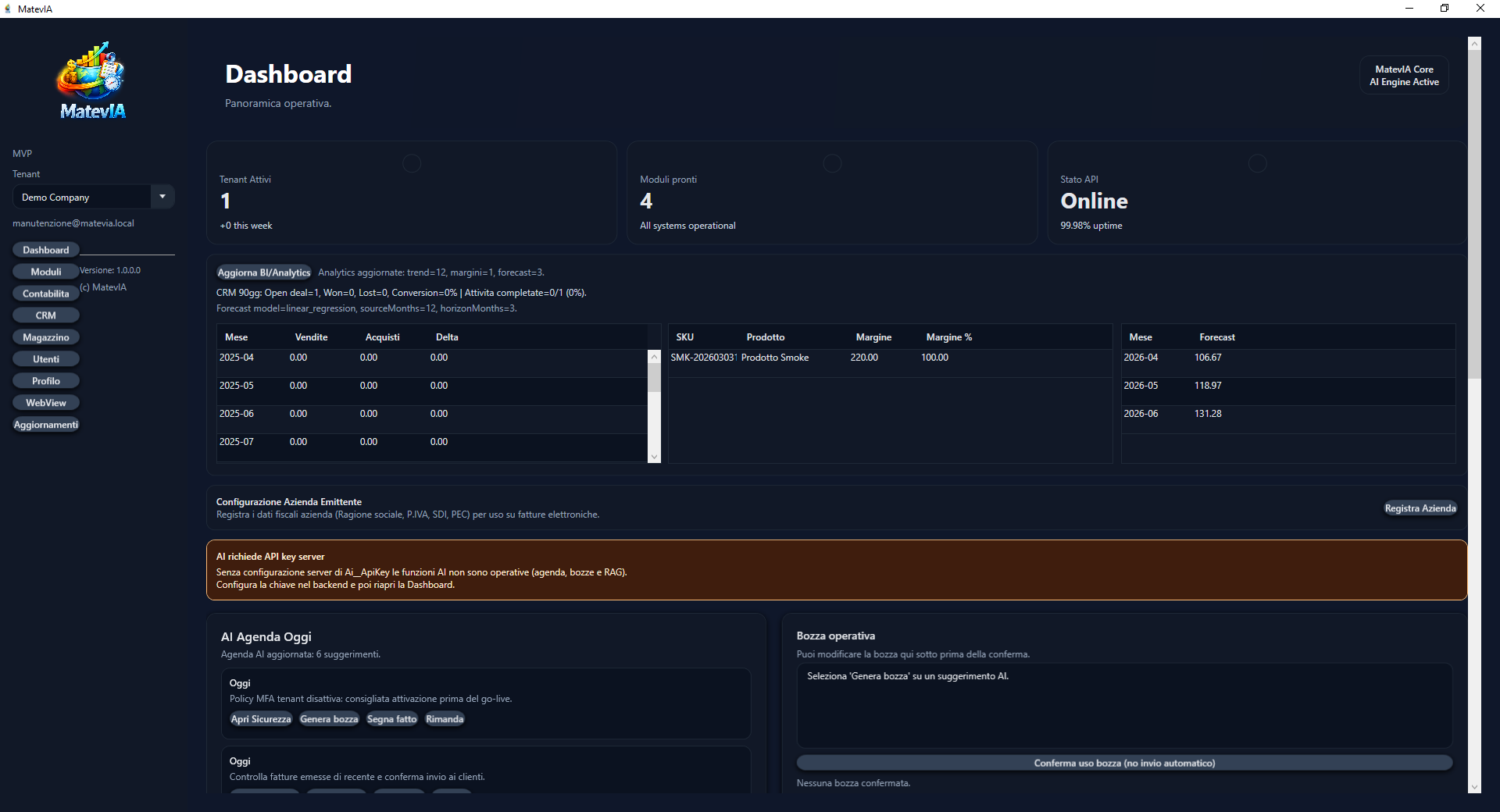Open the Aggiornamenti updates page

[x=46, y=425]
